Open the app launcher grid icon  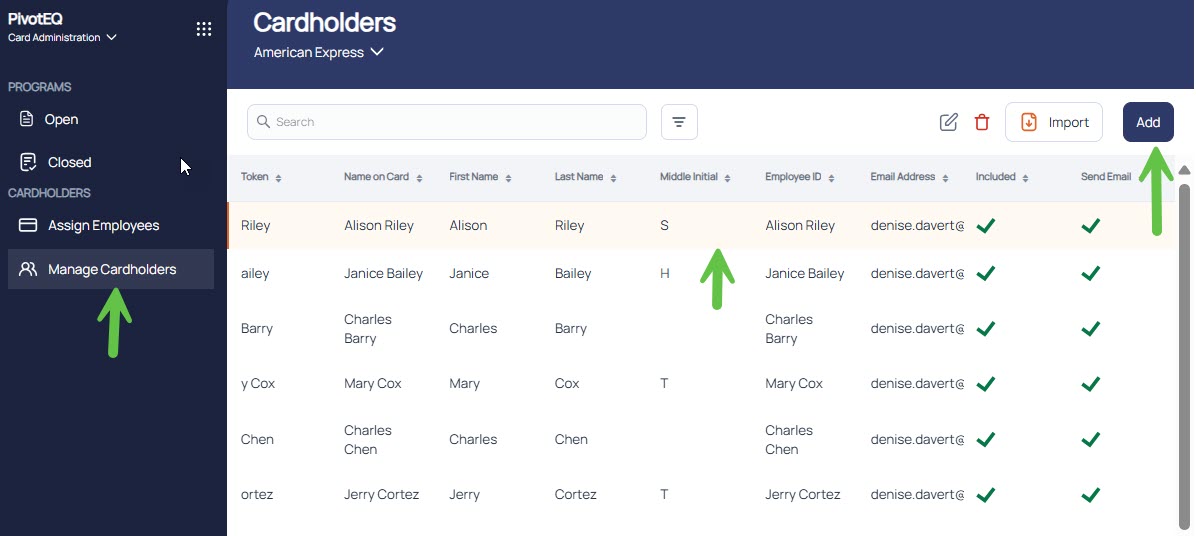point(204,29)
